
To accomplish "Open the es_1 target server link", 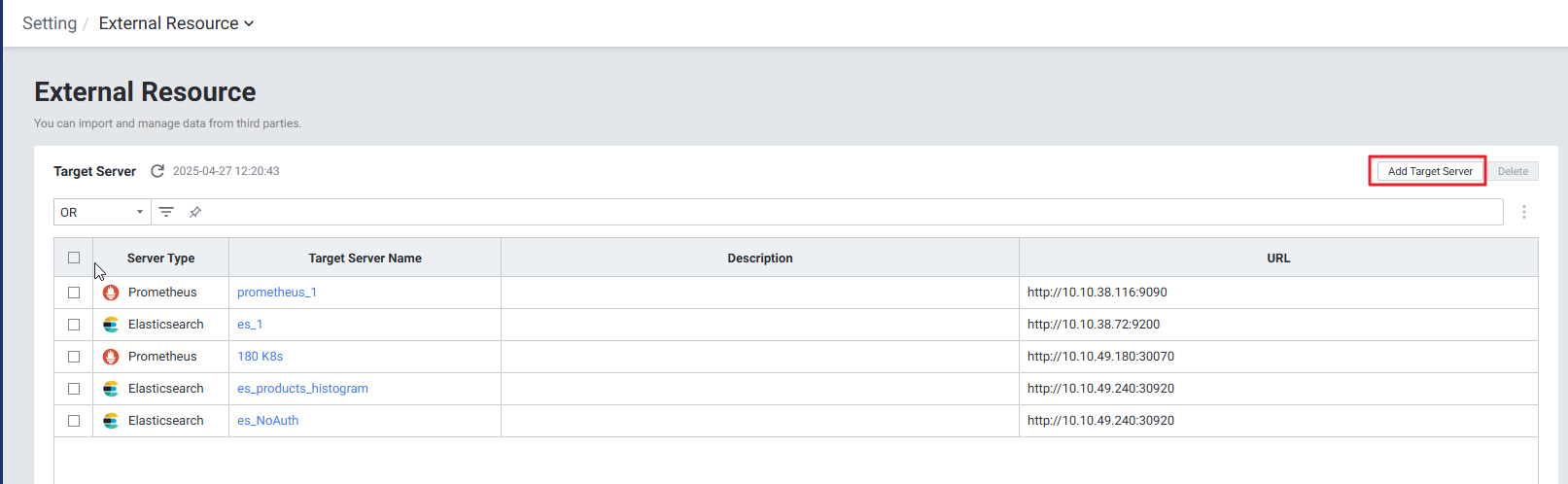I will coord(250,325).
